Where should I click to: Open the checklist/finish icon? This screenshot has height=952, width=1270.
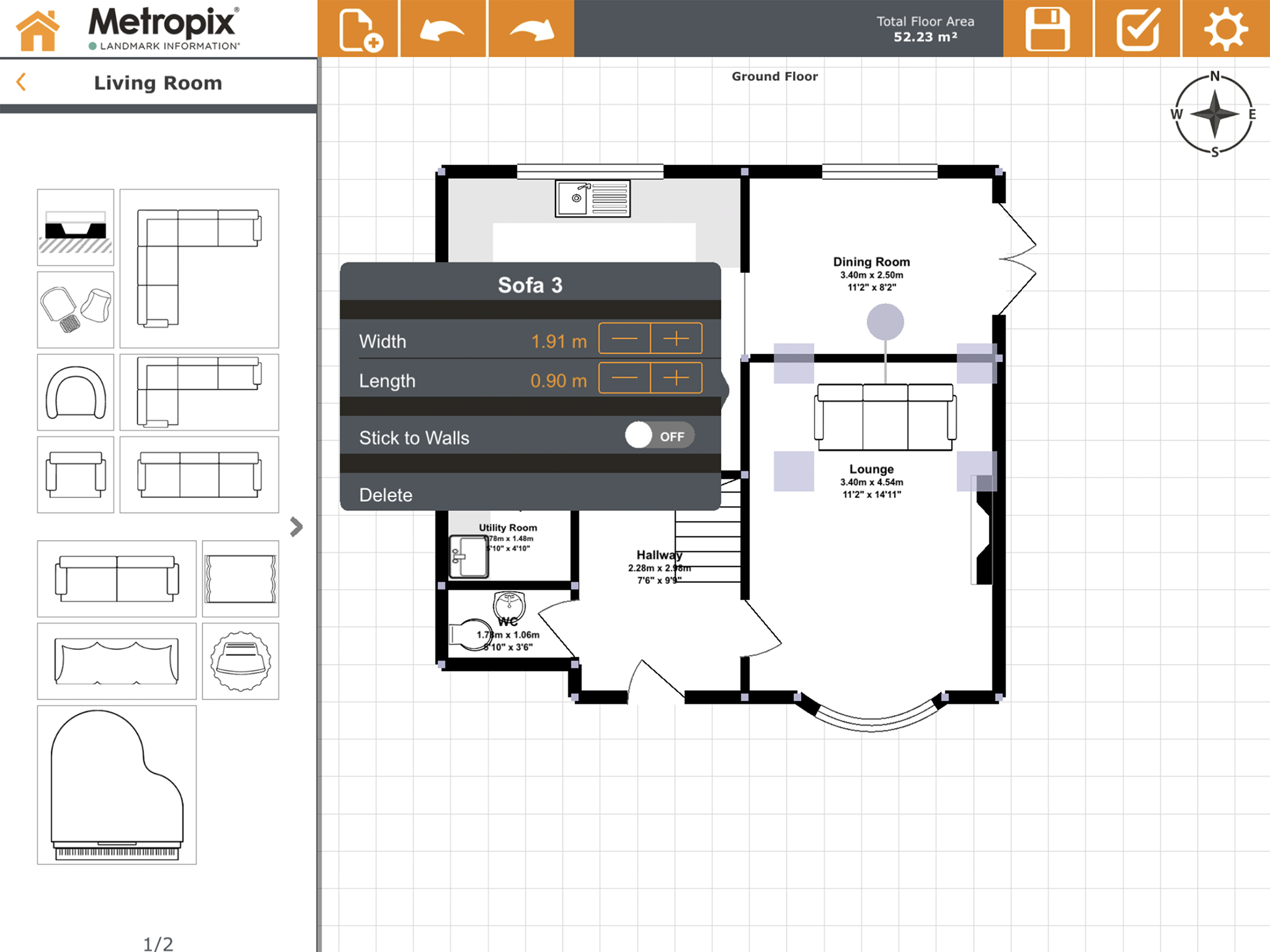[1137, 29]
